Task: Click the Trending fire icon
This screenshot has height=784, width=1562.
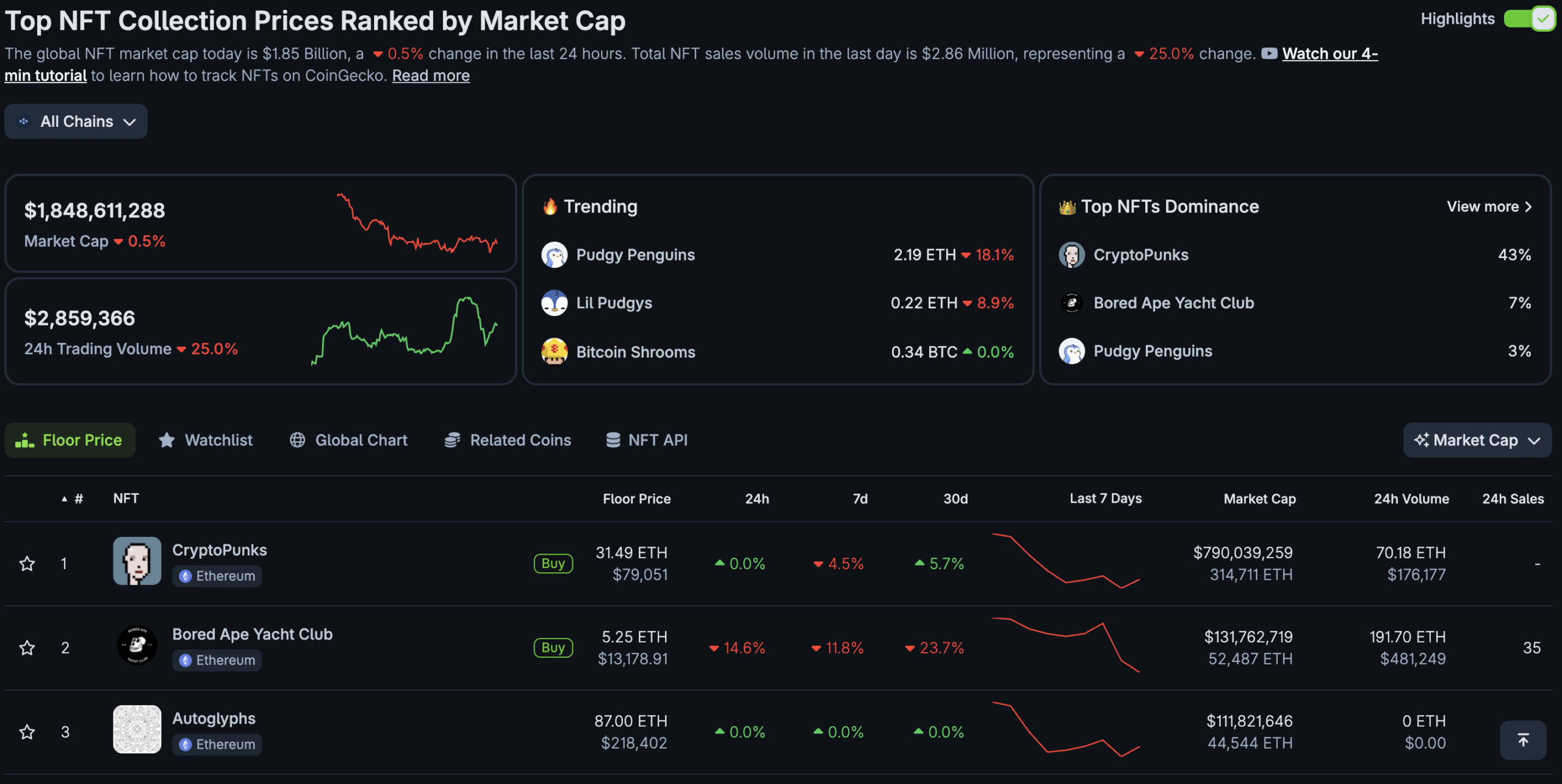Action: 550,206
